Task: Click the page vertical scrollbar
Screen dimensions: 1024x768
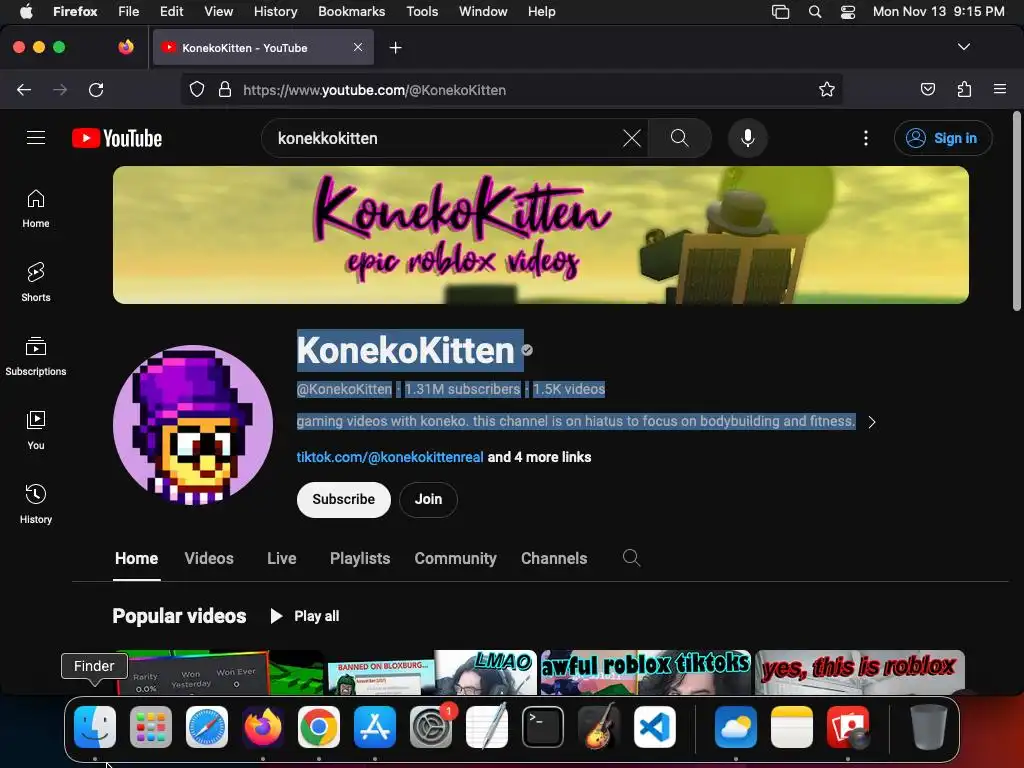Action: [x=1016, y=210]
